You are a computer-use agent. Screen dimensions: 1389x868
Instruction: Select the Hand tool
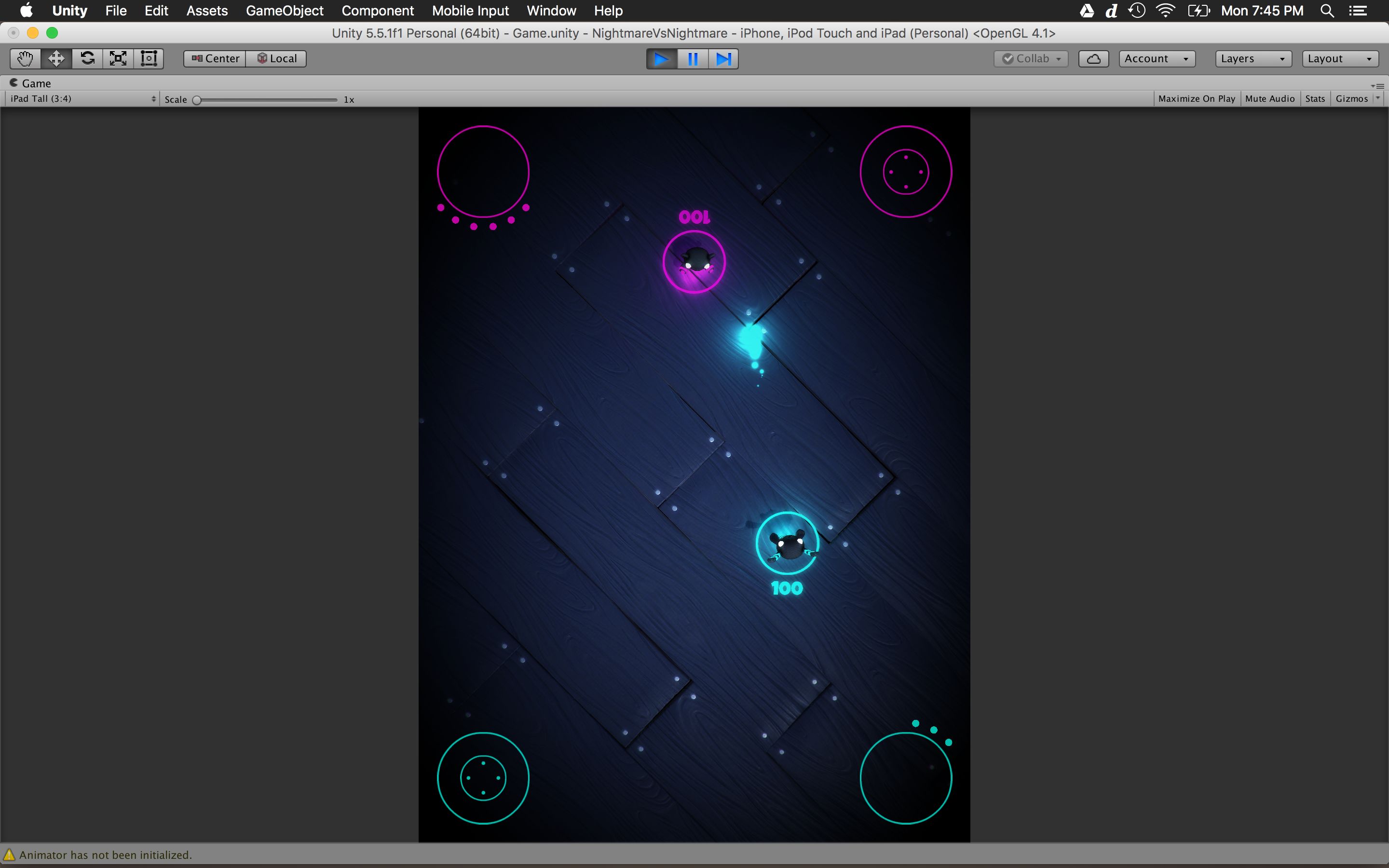[25, 58]
